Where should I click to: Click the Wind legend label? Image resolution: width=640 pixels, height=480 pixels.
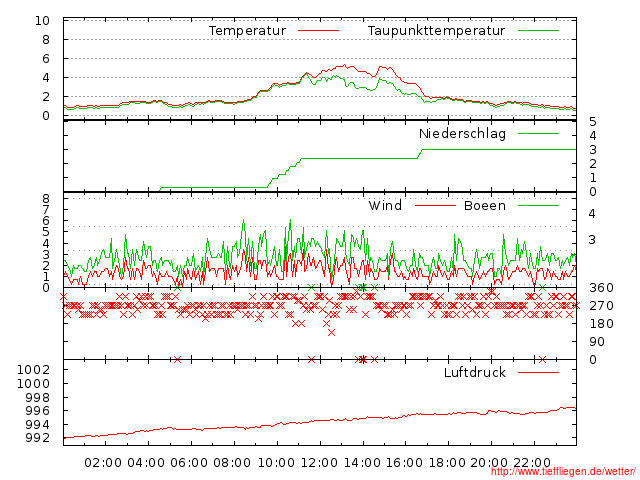click(x=385, y=205)
